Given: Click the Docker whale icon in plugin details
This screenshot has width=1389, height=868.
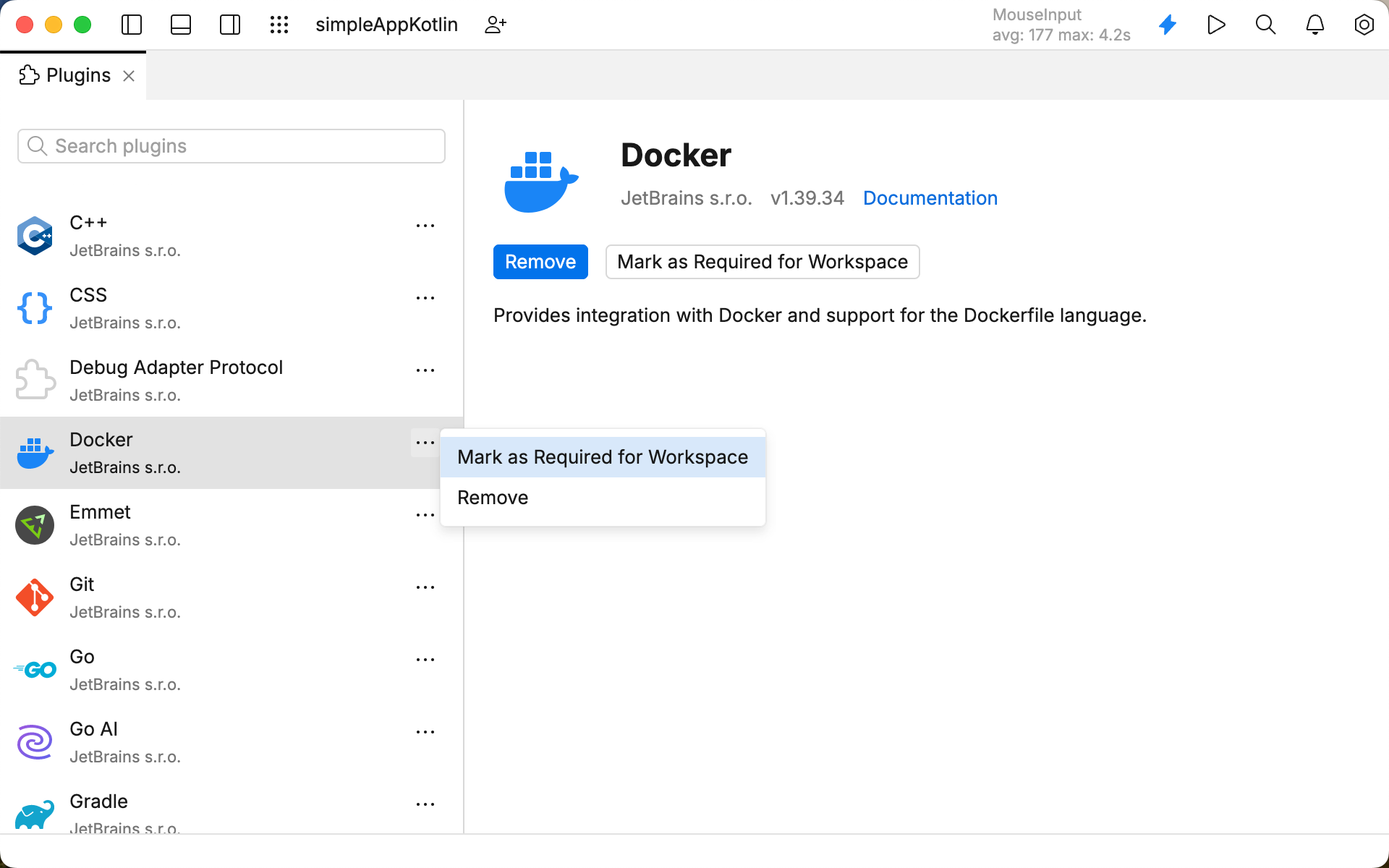Looking at the screenshot, I should 540,180.
